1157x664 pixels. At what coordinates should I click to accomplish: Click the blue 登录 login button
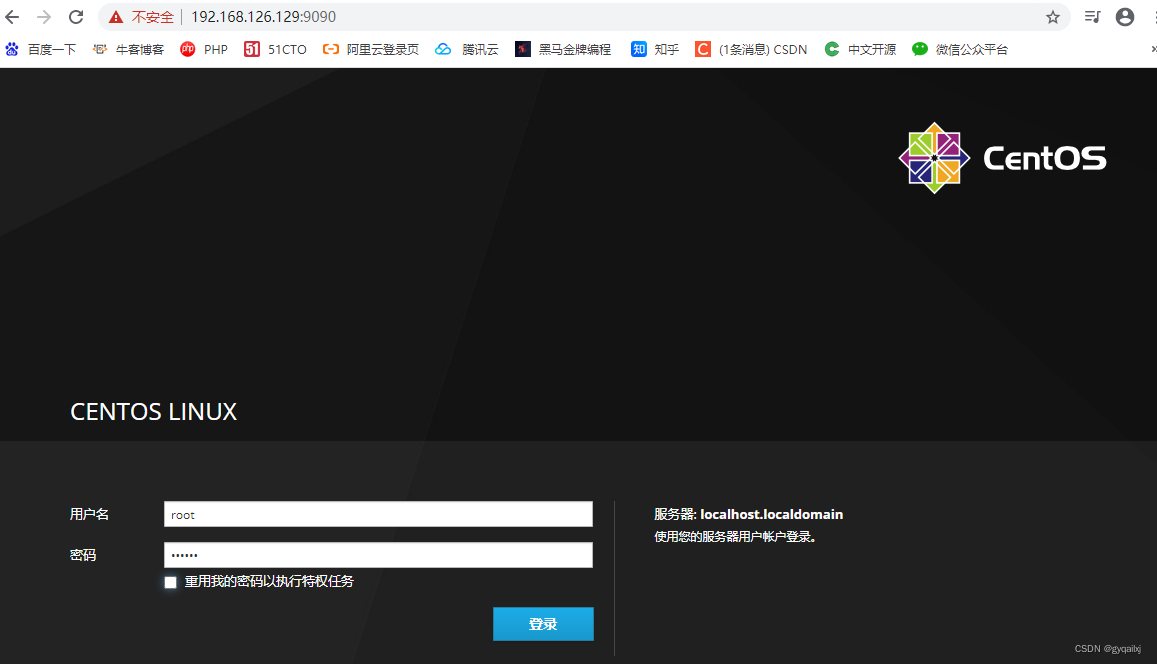[x=543, y=624]
